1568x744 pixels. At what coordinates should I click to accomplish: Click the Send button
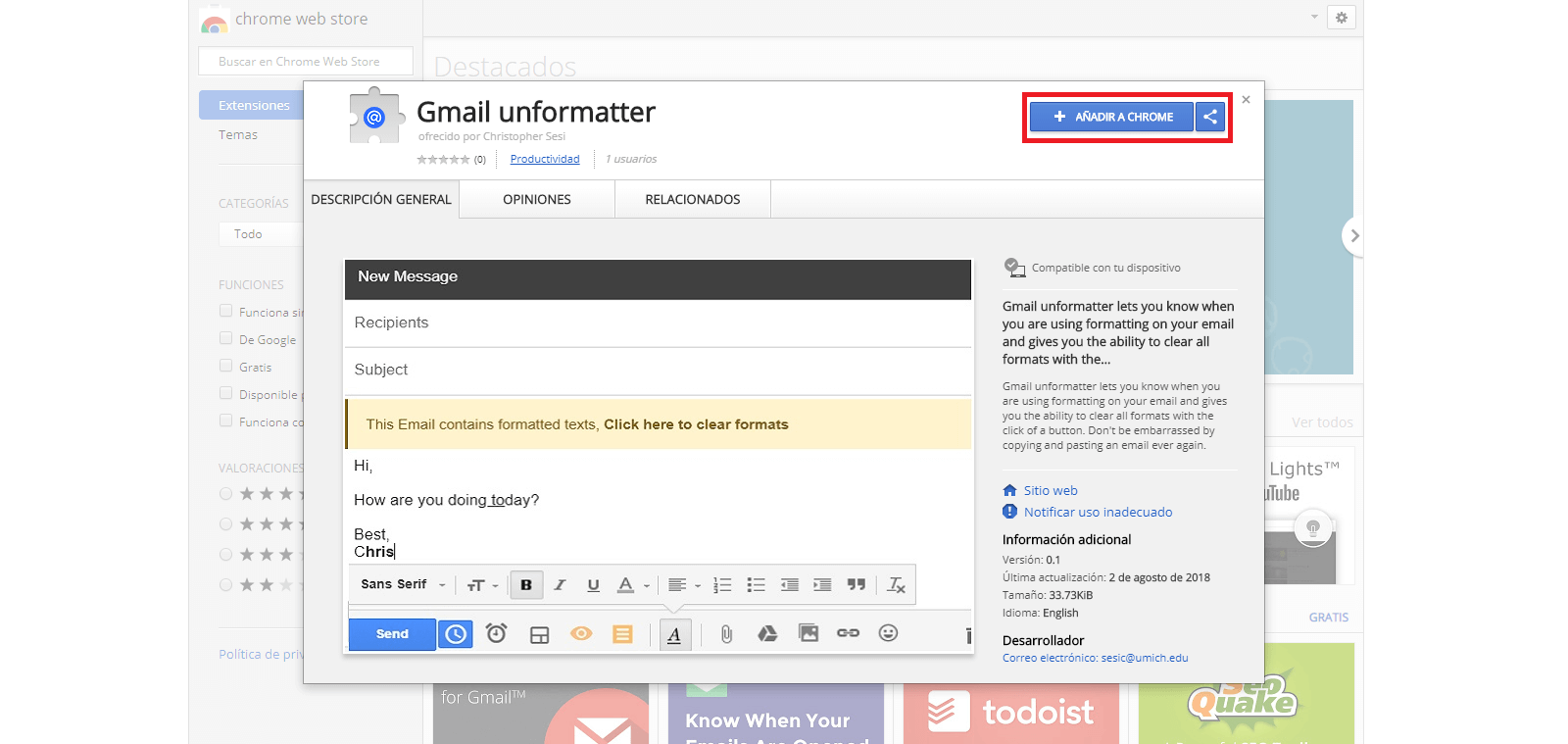392,634
